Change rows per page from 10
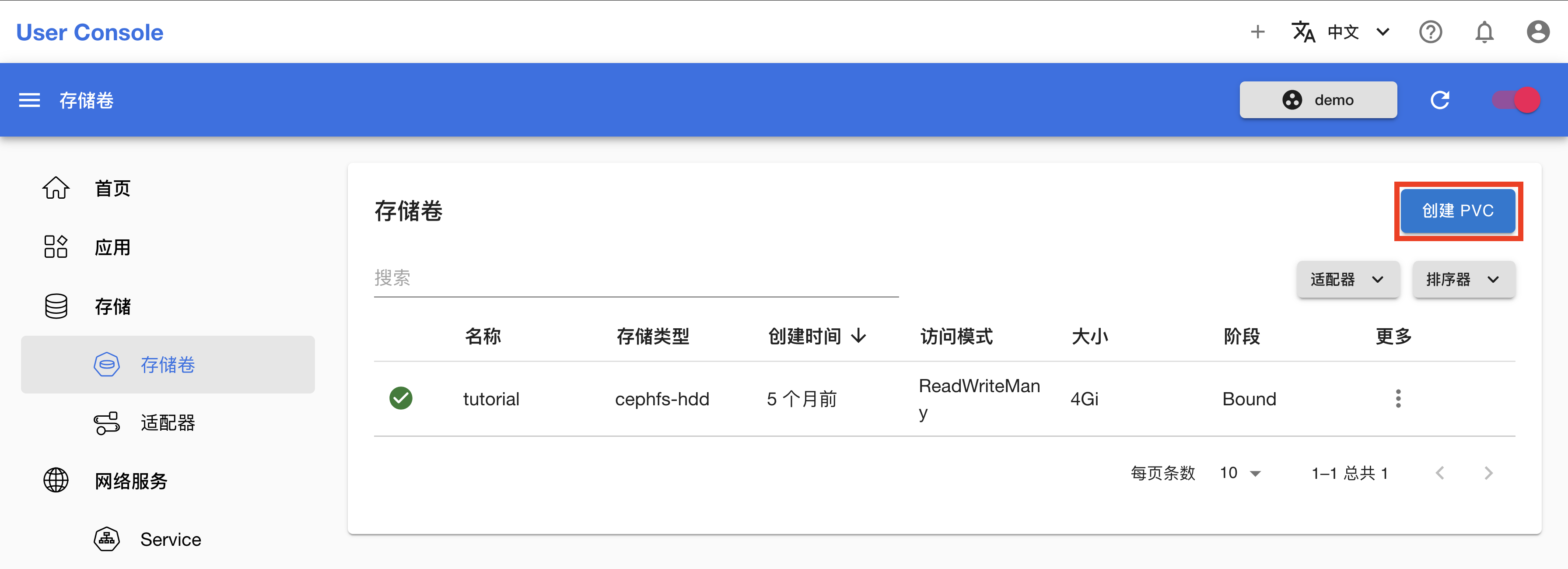 click(x=1240, y=473)
